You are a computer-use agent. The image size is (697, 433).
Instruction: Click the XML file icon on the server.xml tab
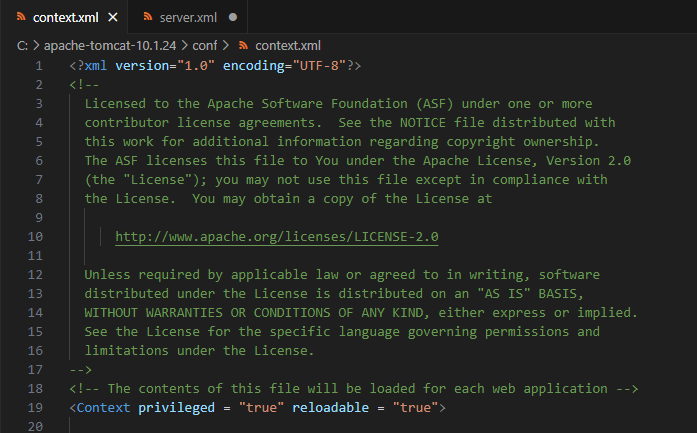(148, 17)
